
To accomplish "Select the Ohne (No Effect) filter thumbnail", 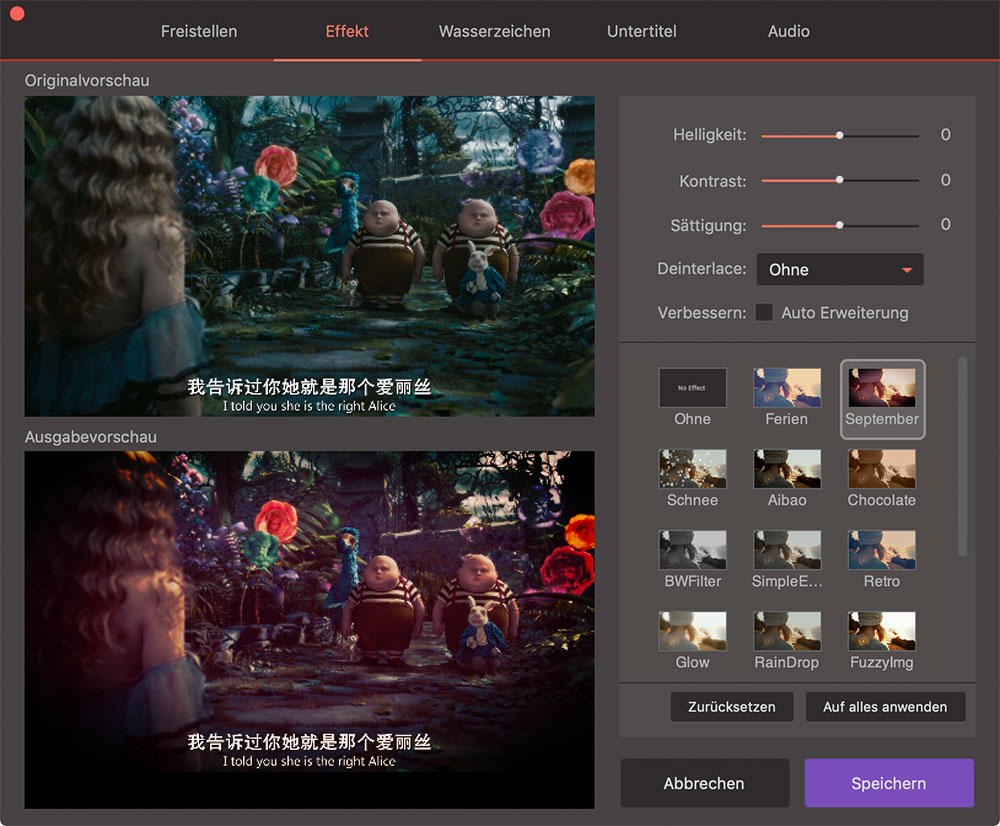I will click(x=692, y=388).
